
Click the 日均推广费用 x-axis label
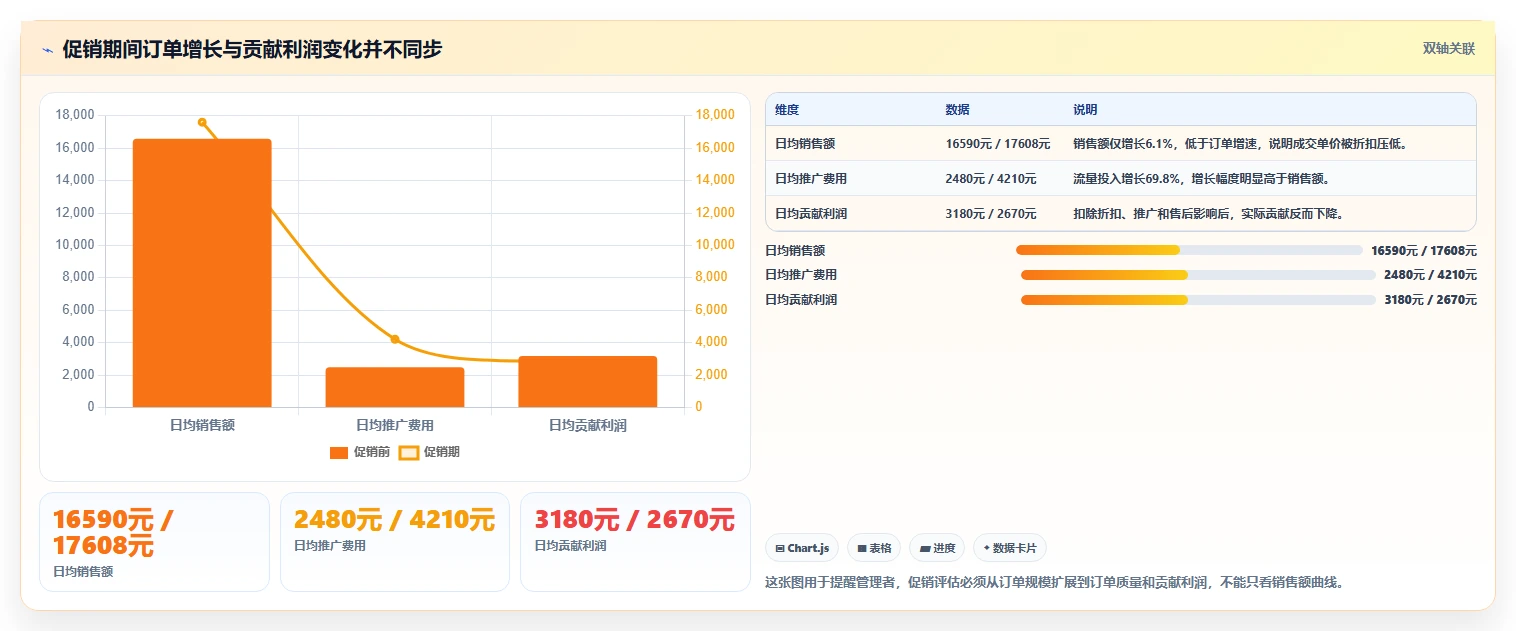[395, 425]
